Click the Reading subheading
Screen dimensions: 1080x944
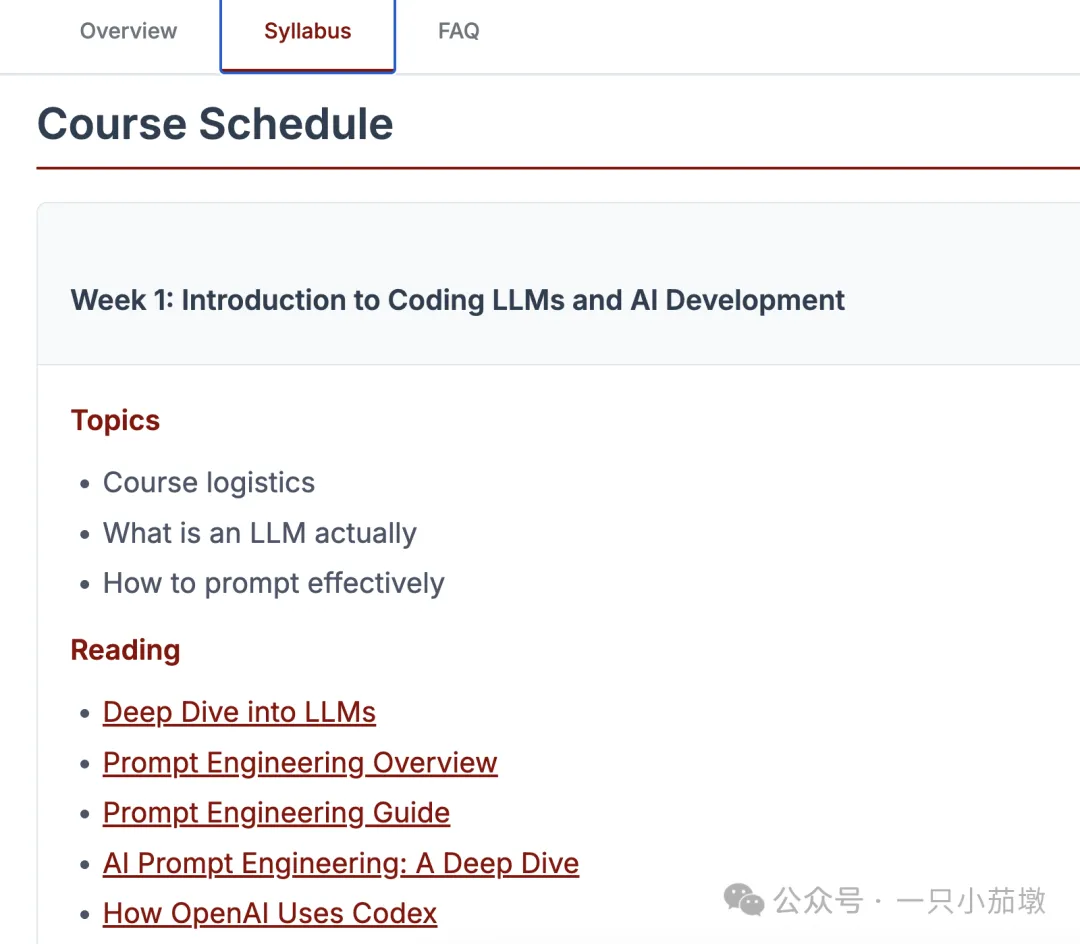tap(125, 650)
